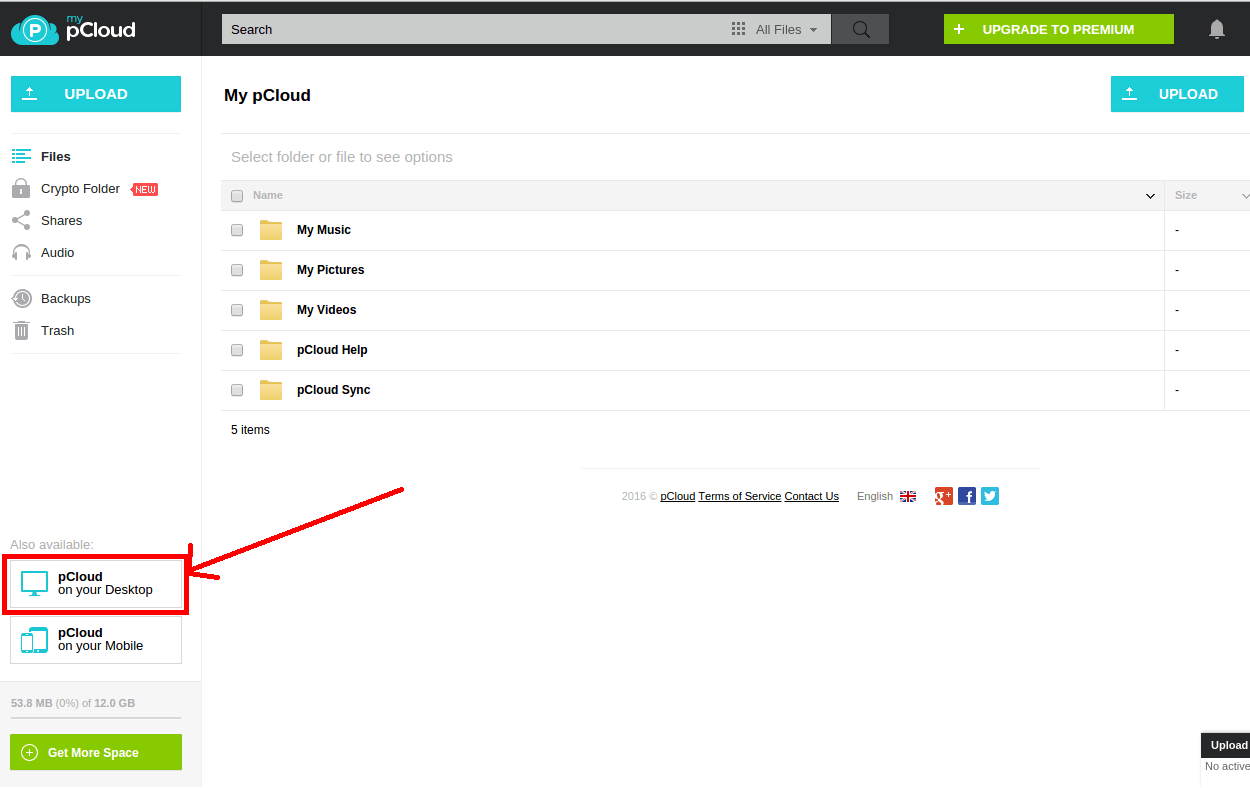Open the My Pictures folder name
Image resolution: width=1250 pixels, height=788 pixels.
[x=331, y=270]
